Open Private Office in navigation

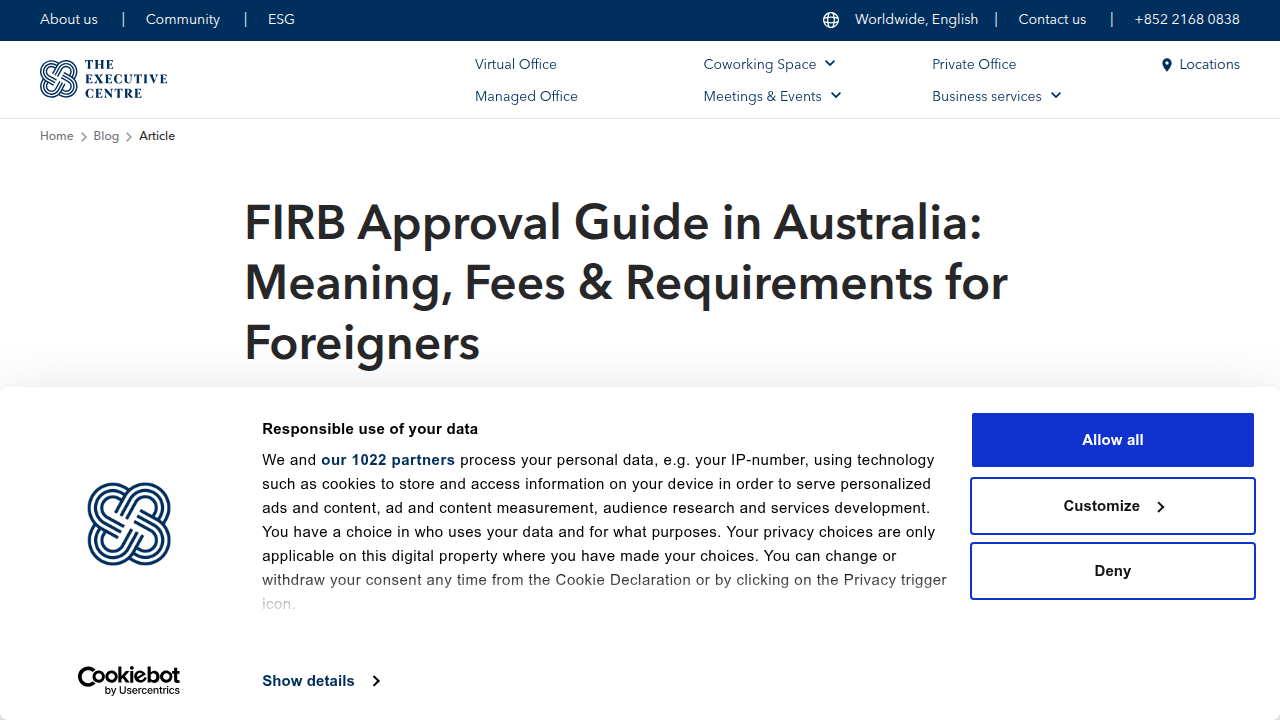tap(974, 64)
